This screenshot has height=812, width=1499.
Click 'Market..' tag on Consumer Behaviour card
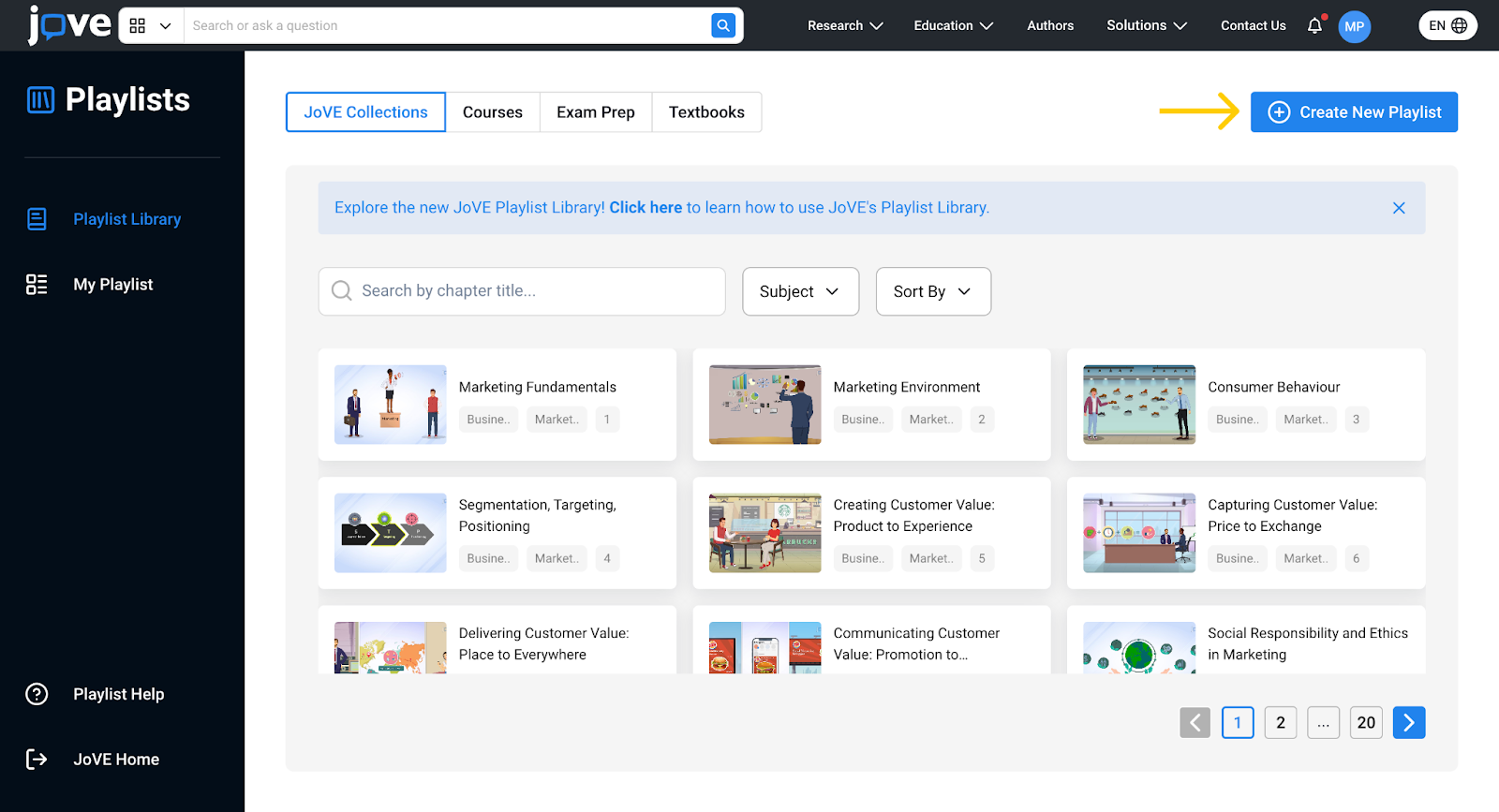(1306, 420)
